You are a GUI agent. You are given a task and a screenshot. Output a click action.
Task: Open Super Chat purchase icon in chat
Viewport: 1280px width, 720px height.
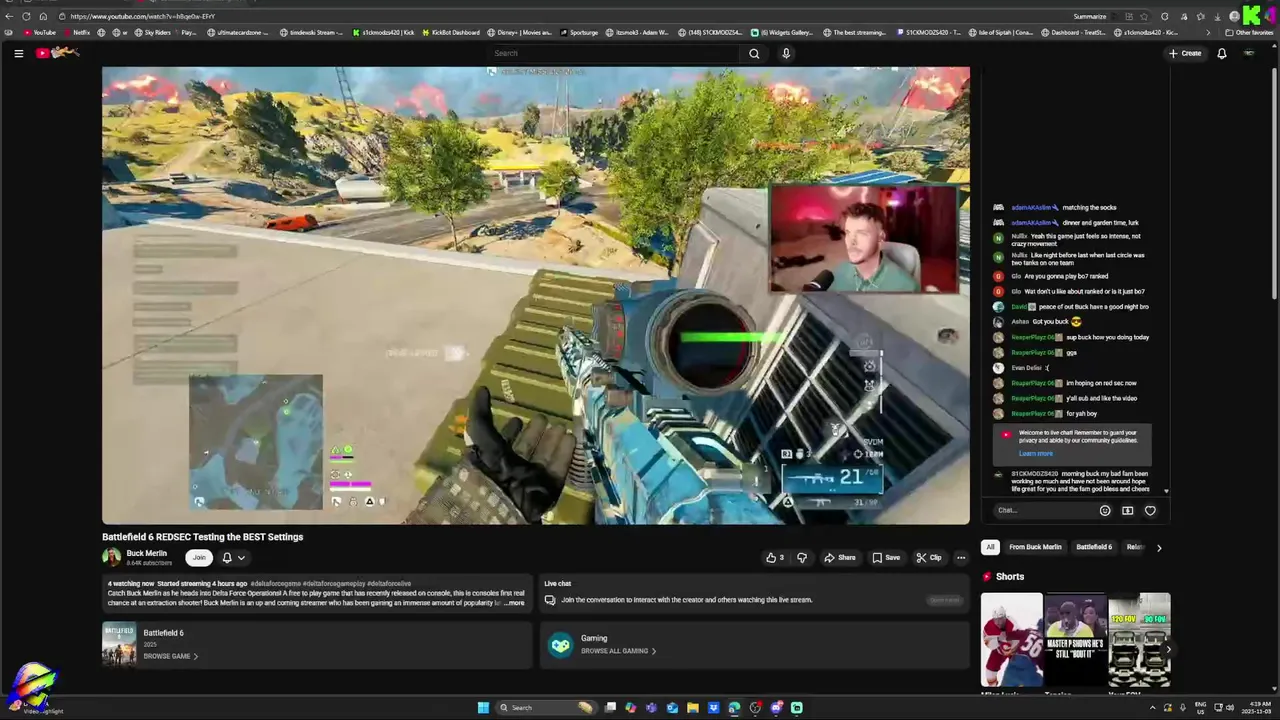click(1127, 510)
